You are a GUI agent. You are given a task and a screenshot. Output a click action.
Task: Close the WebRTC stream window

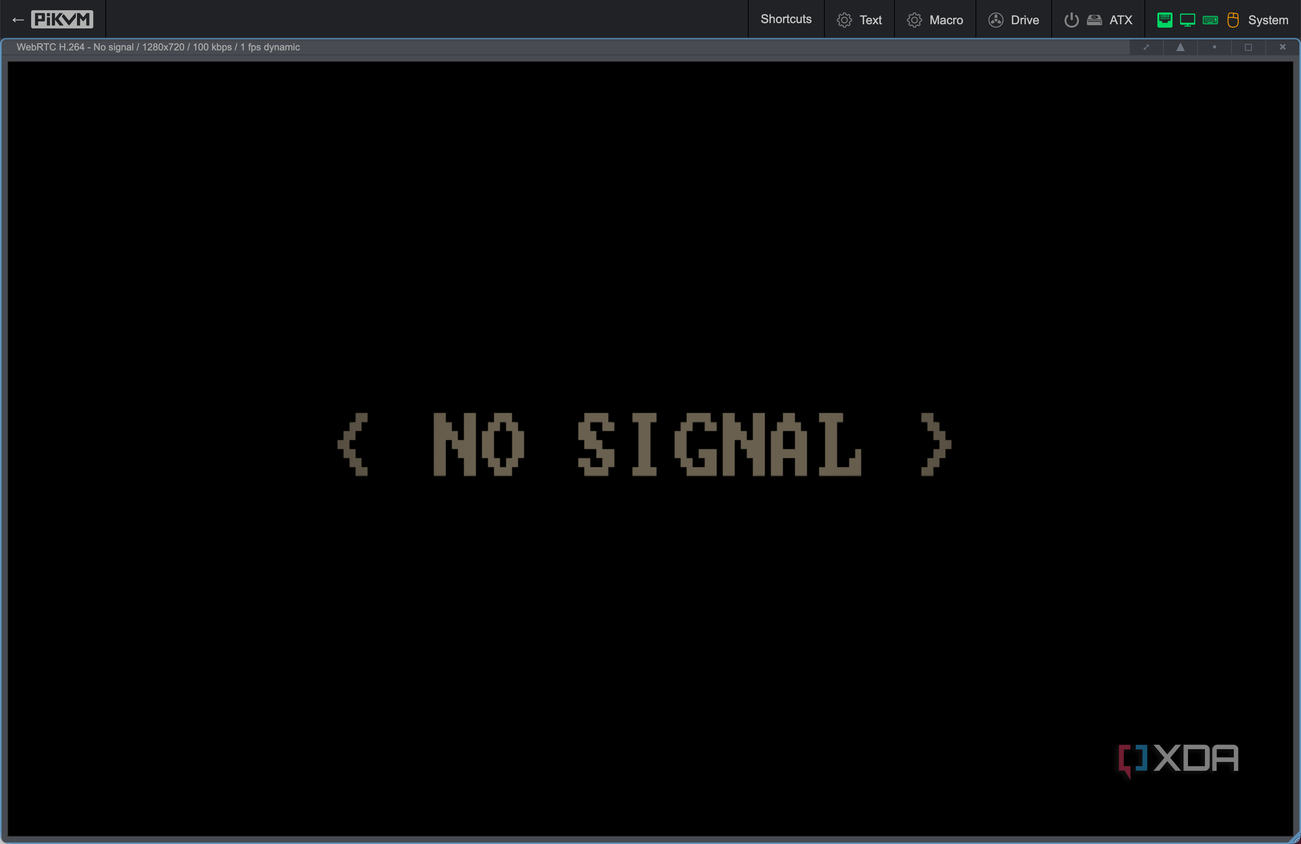click(x=1282, y=47)
